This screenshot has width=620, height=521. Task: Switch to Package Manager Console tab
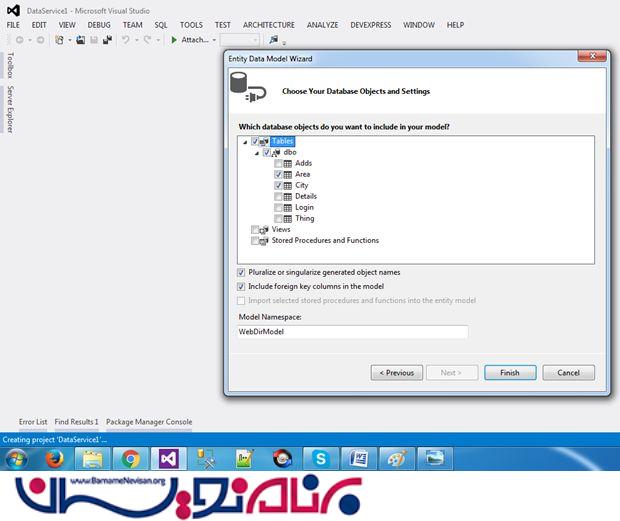149,422
